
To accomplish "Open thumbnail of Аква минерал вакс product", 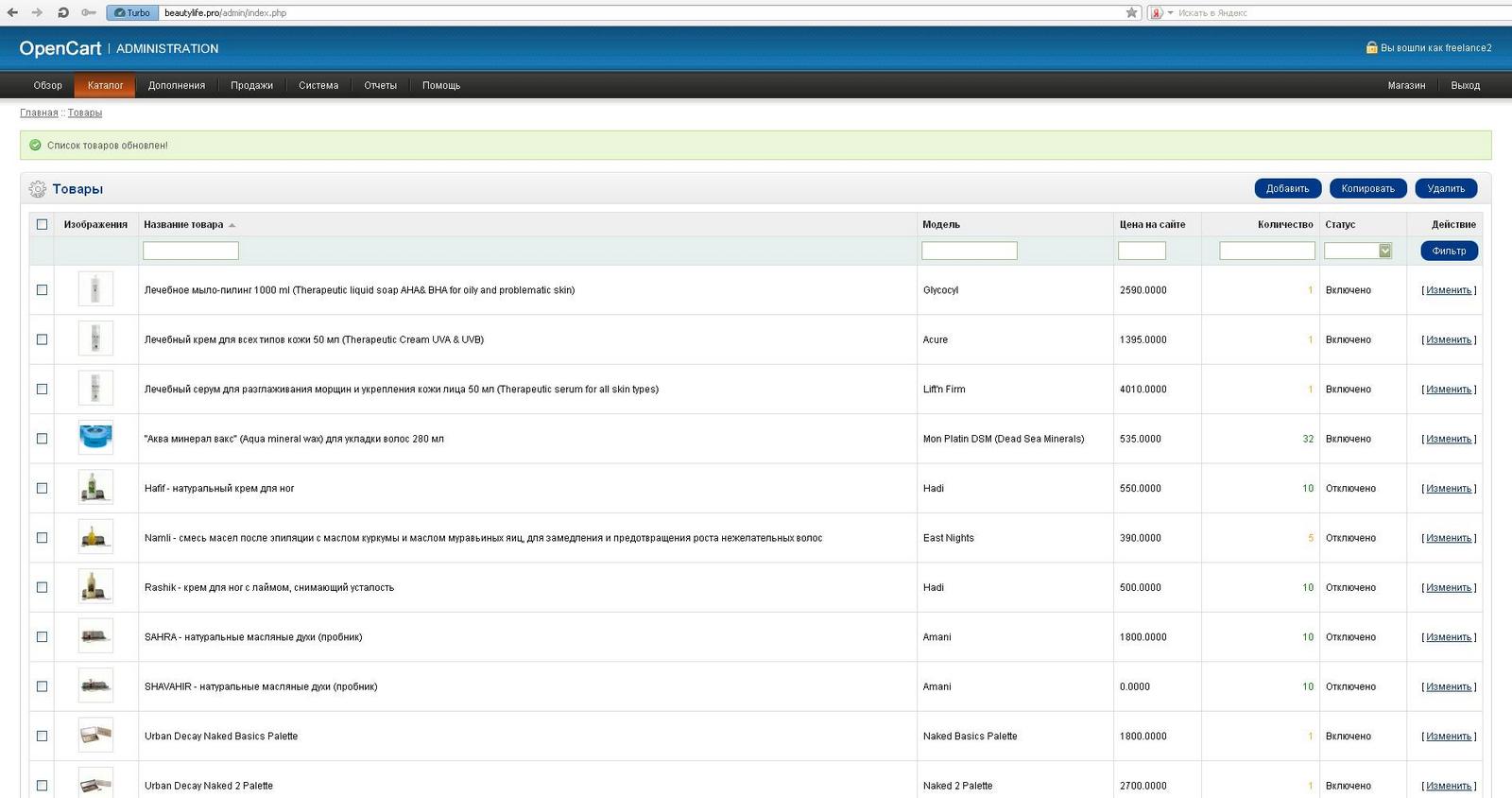I will click(95, 438).
